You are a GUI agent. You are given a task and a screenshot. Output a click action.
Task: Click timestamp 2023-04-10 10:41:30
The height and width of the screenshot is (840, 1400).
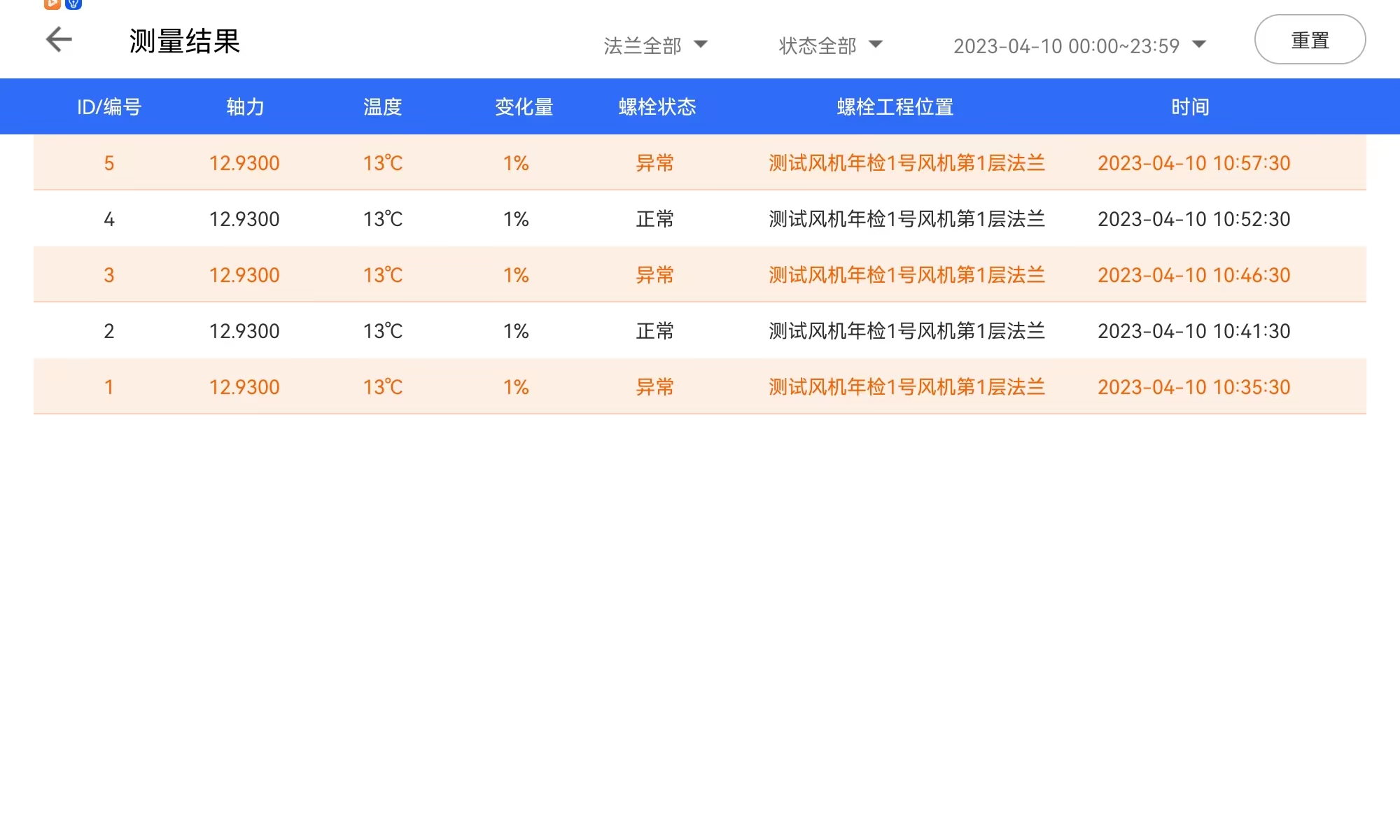click(1193, 331)
